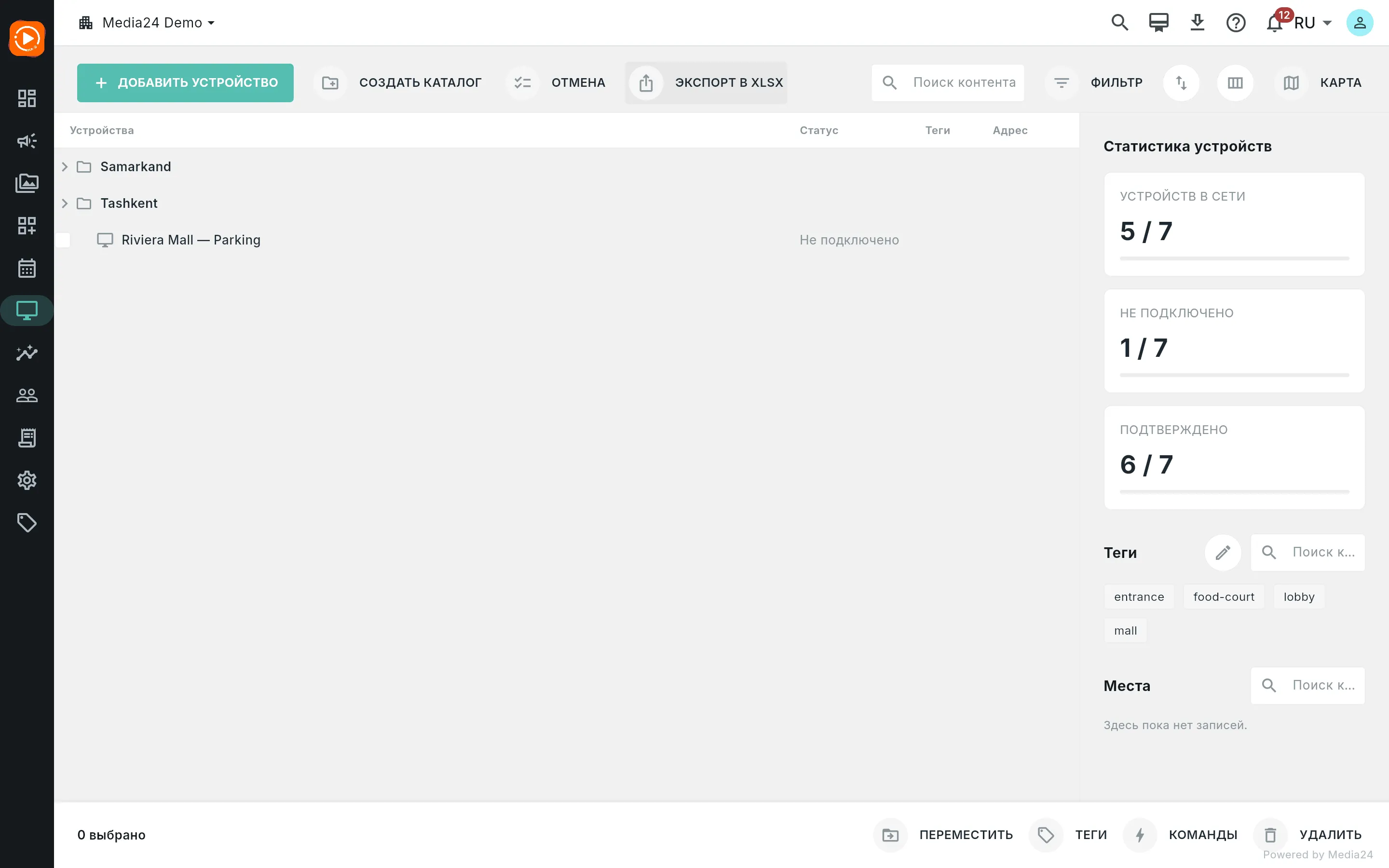This screenshot has width=1389, height=868.
Task: Click the download icon in top bar
Action: [x=1198, y=23]
